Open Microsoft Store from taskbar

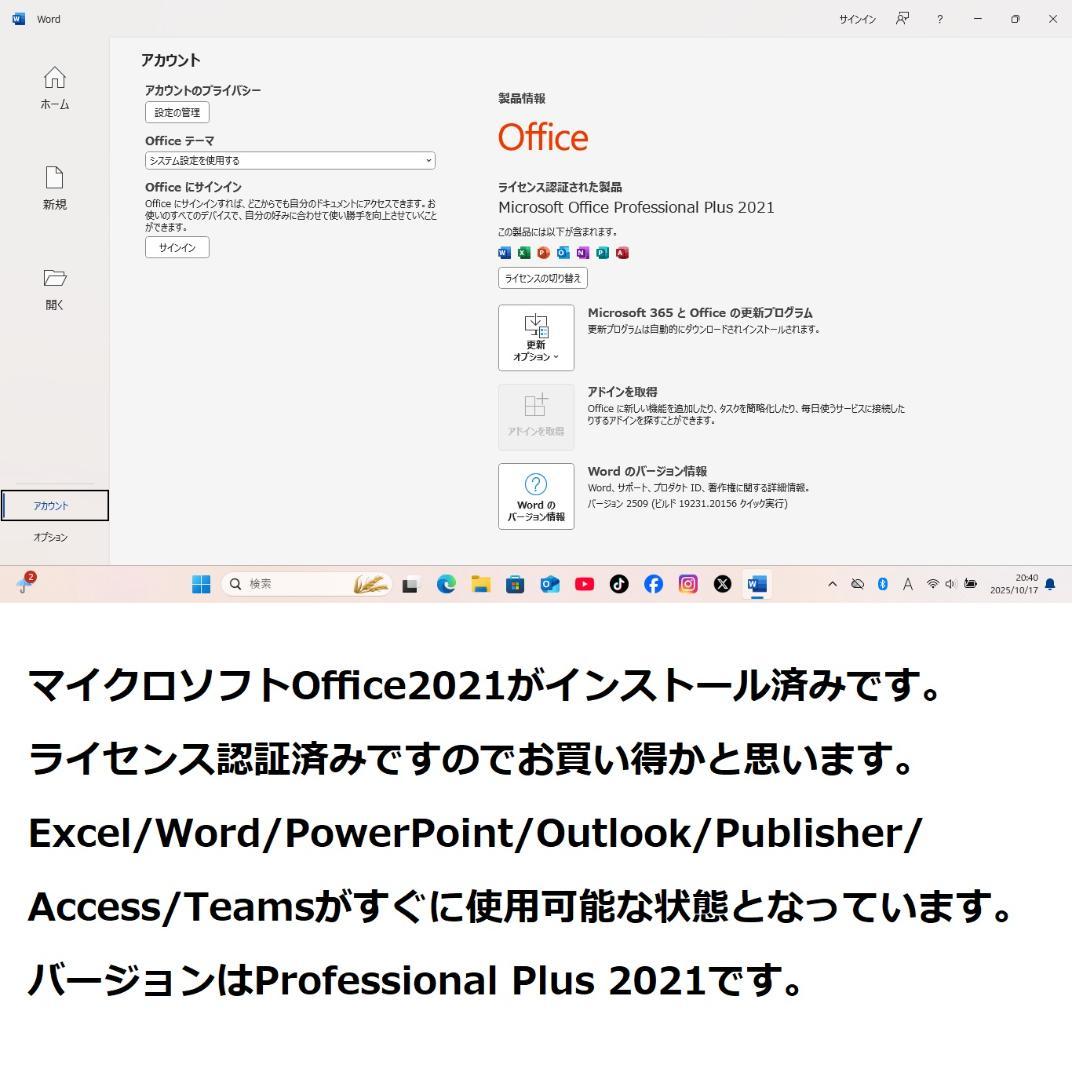[x=515, y=584]
